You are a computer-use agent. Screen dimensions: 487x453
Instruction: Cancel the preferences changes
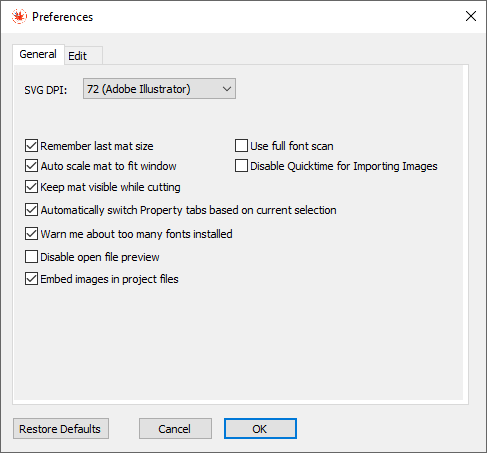(x=175, y=429)
